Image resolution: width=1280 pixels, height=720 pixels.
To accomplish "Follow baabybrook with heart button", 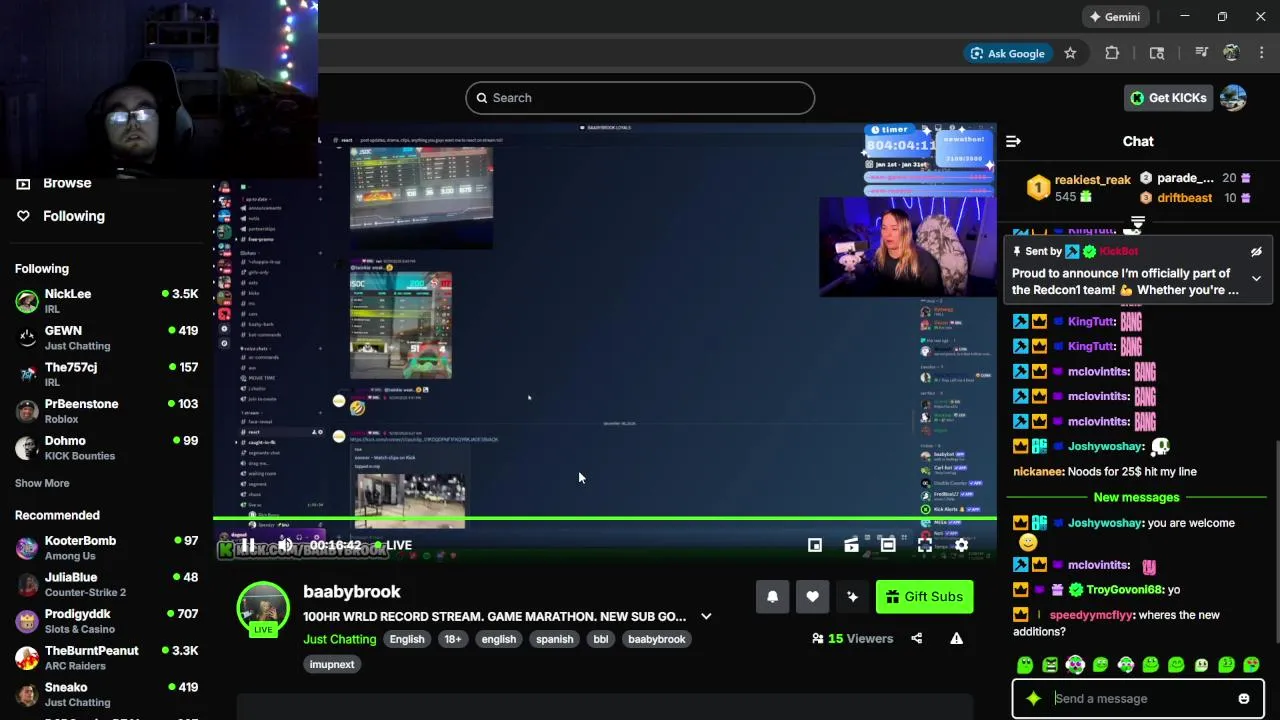I will [812, 597].
